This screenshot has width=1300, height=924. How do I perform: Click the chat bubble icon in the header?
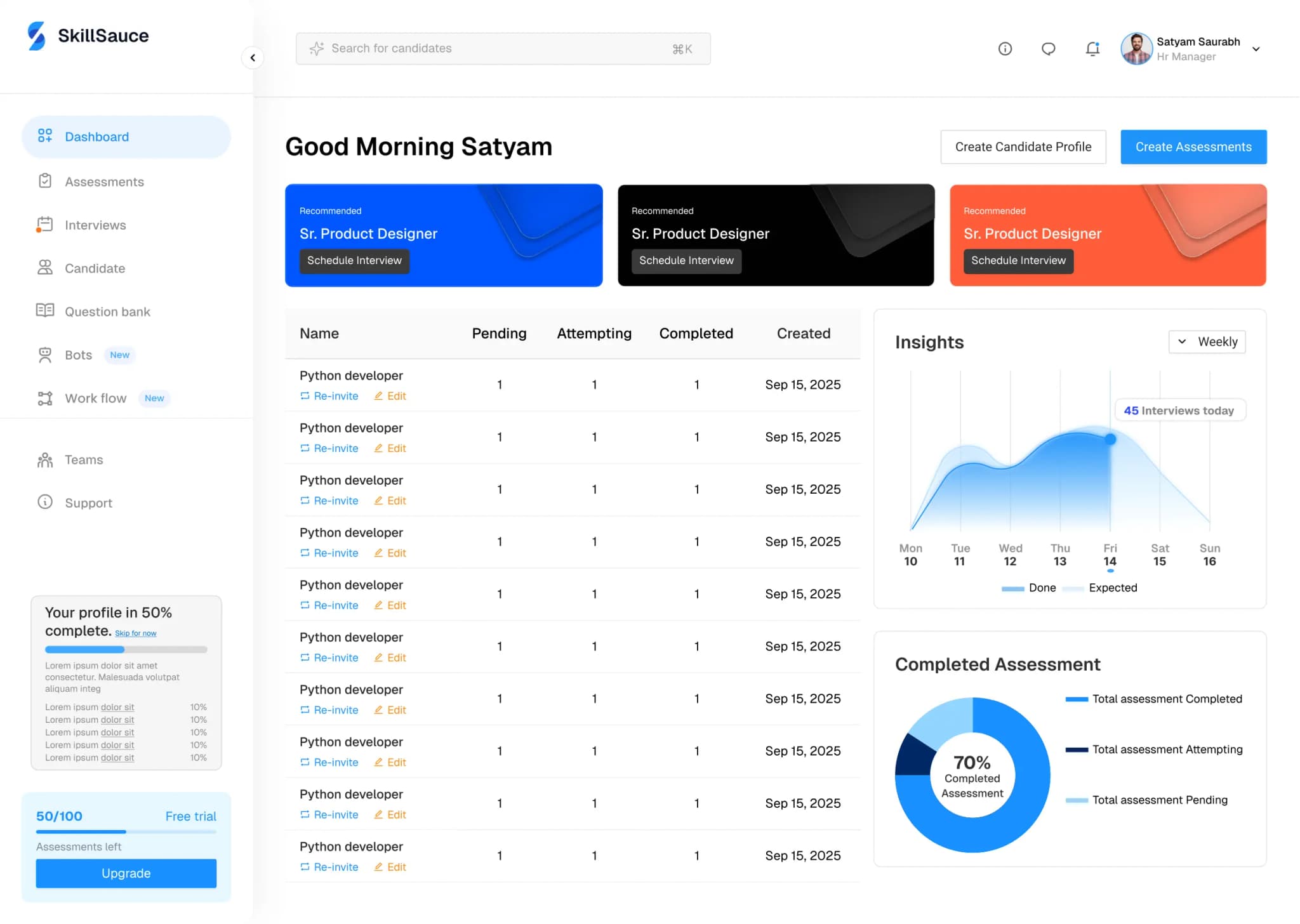(1048, 48)
